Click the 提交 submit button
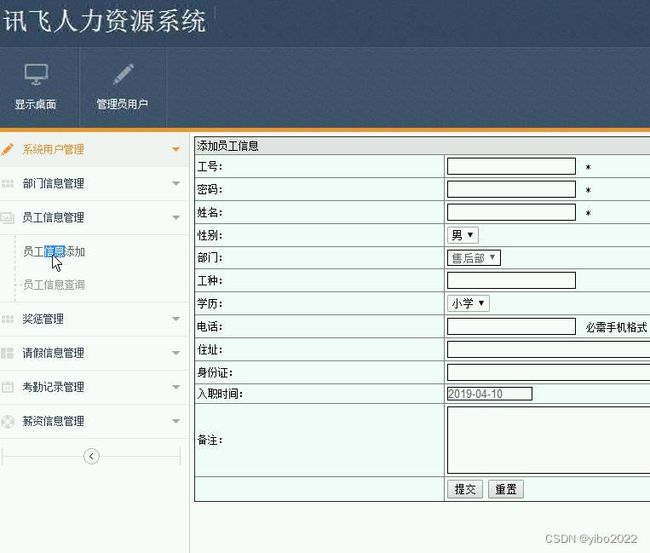650x553 pixels. click(465, 490)
